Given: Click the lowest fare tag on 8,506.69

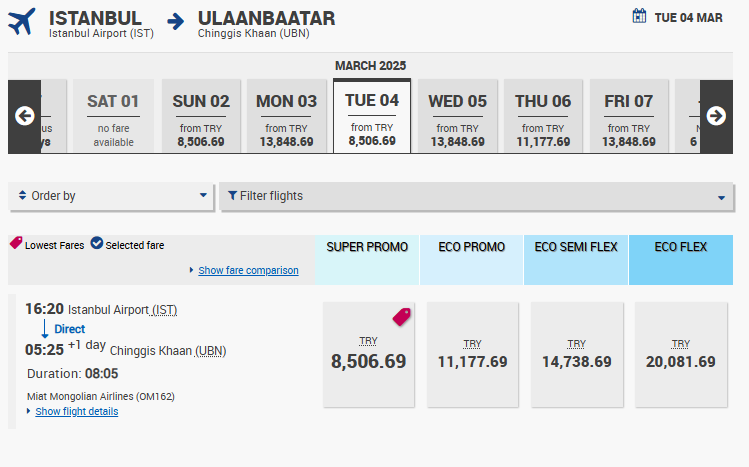Looking at the screenshot, I should pyautogui.click(x=401, y=317).
